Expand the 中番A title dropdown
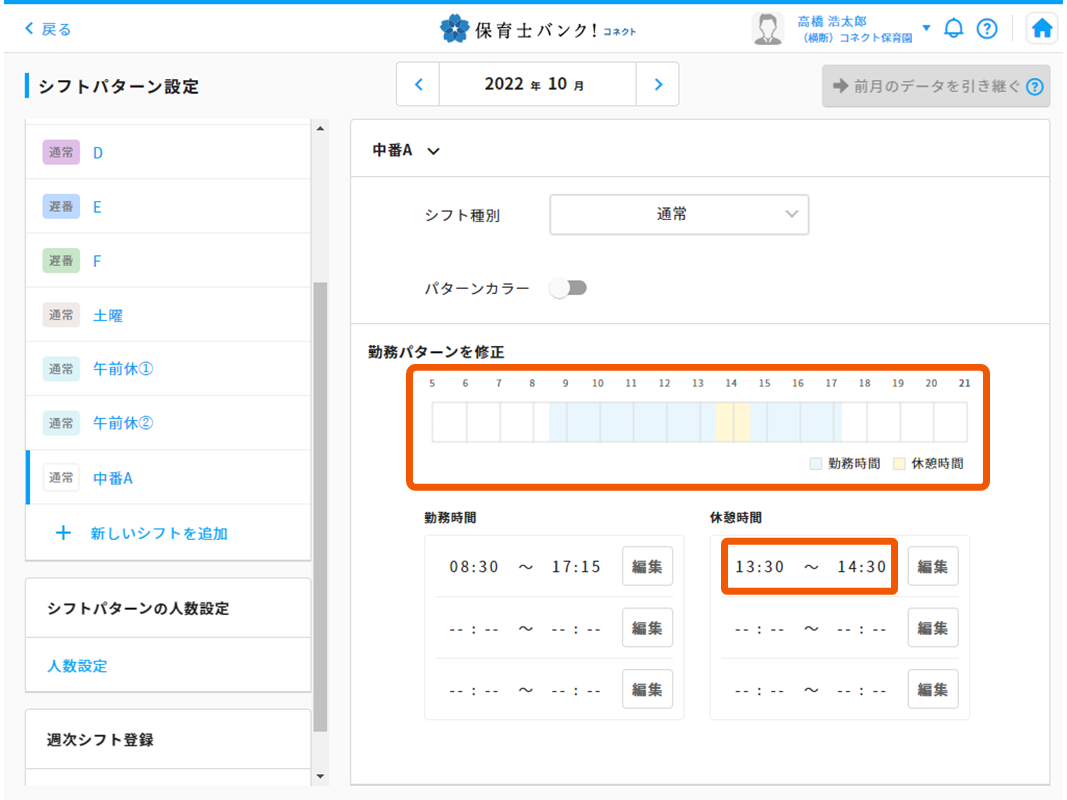The image size is (1067, 800). pos(433,151)
